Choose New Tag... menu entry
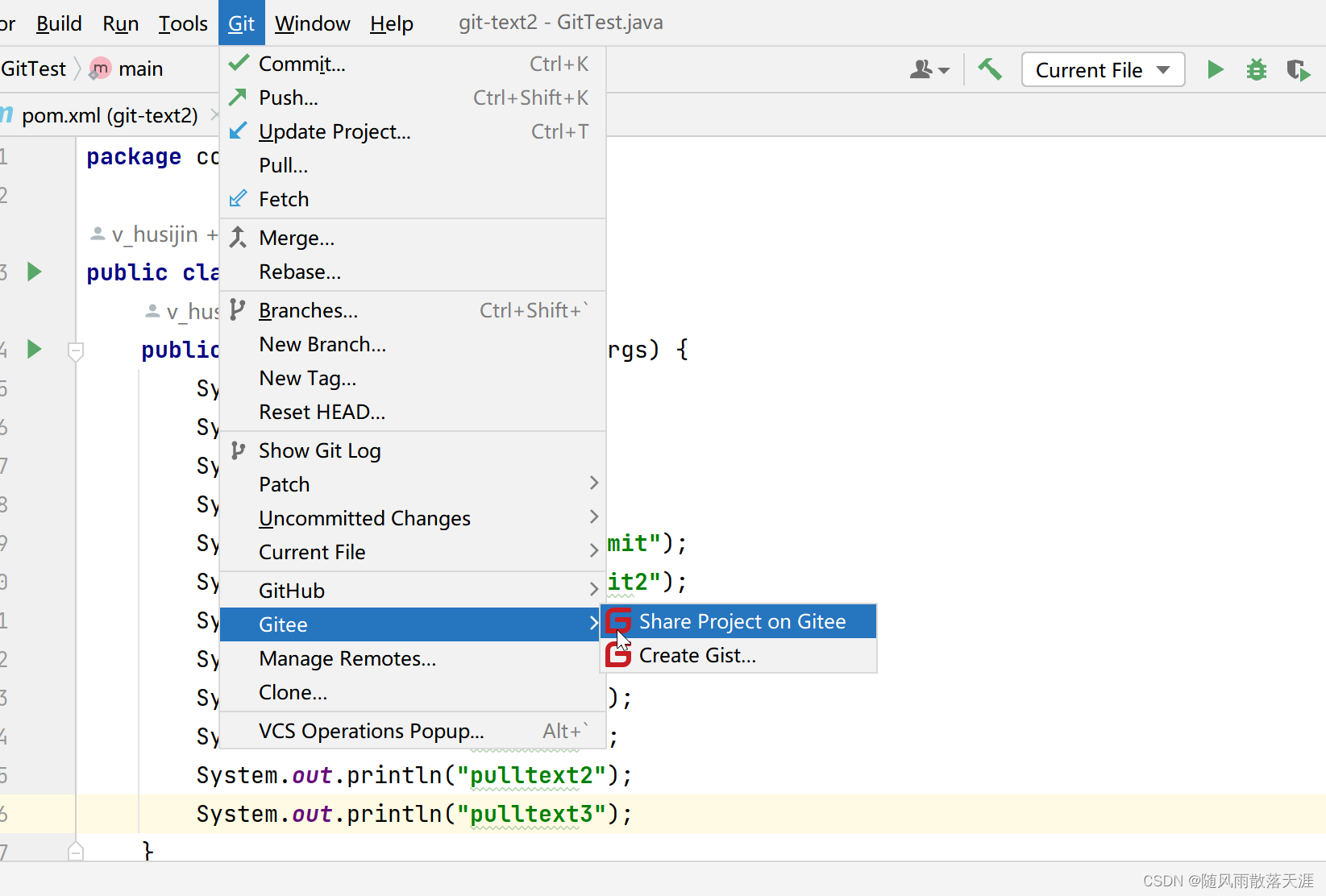The height and width of the screenshot is (896, 1326). coord(412,378)
